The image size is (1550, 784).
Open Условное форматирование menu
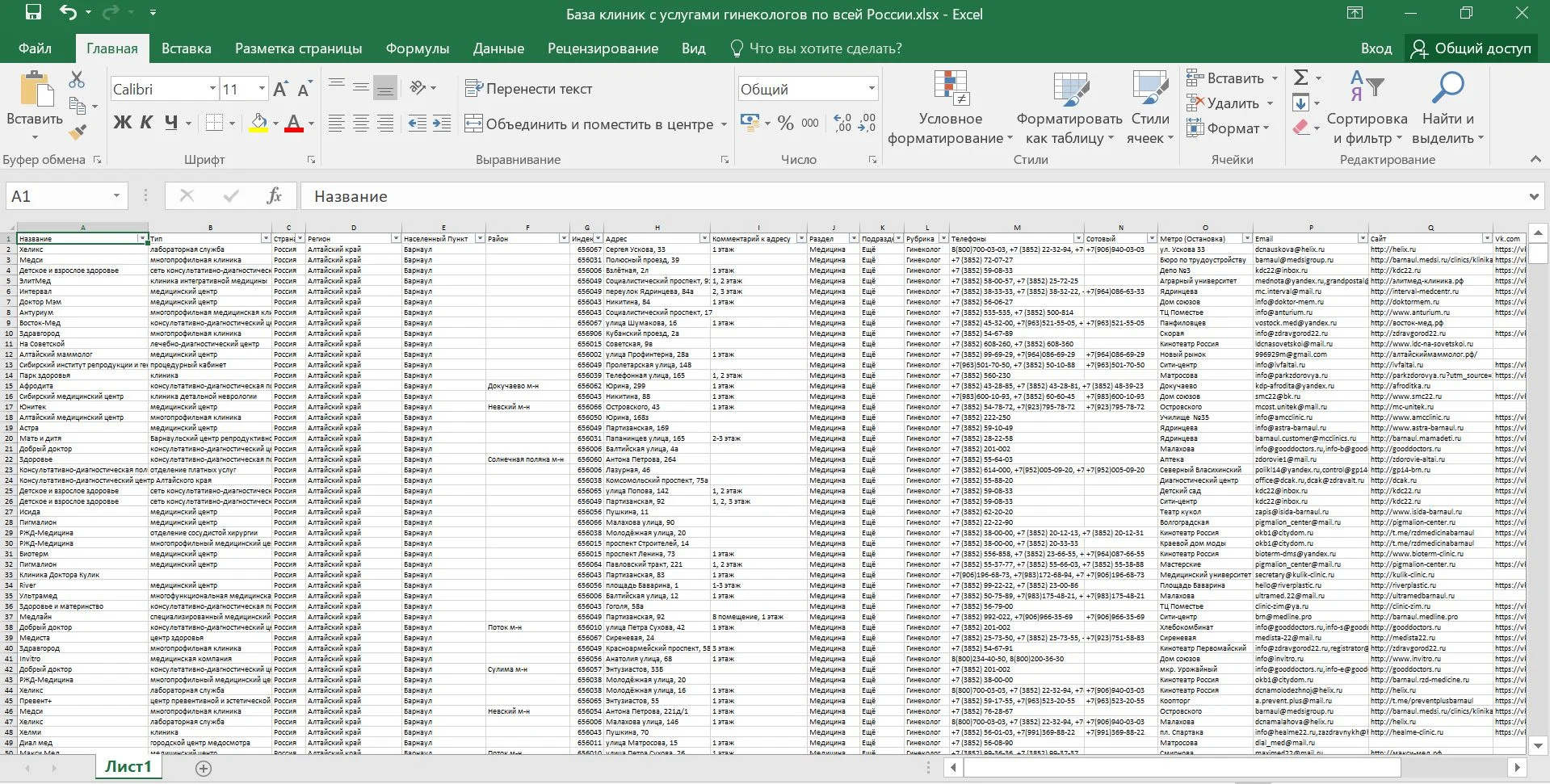click(x=950, y=108)
